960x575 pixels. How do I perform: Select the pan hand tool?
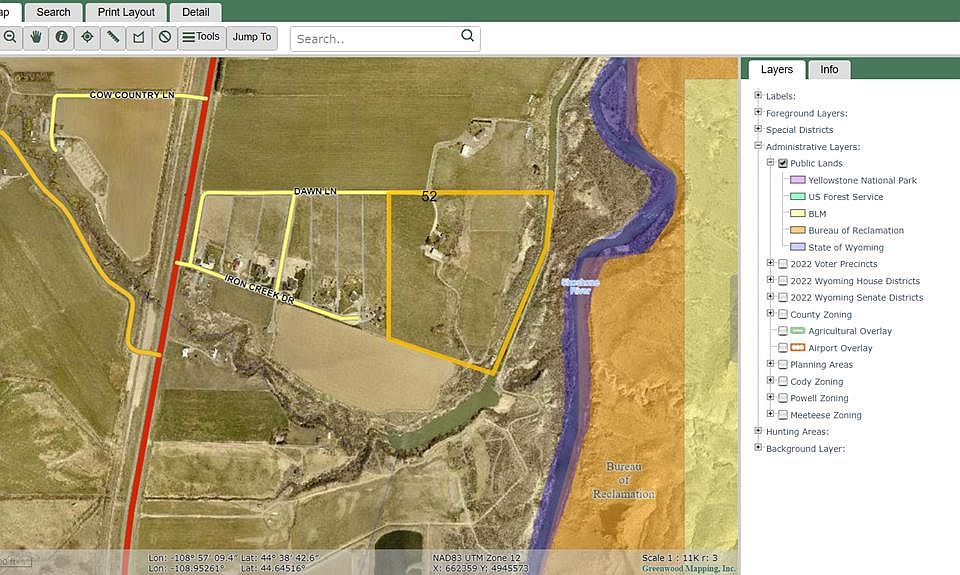click(x=37, y=37)
